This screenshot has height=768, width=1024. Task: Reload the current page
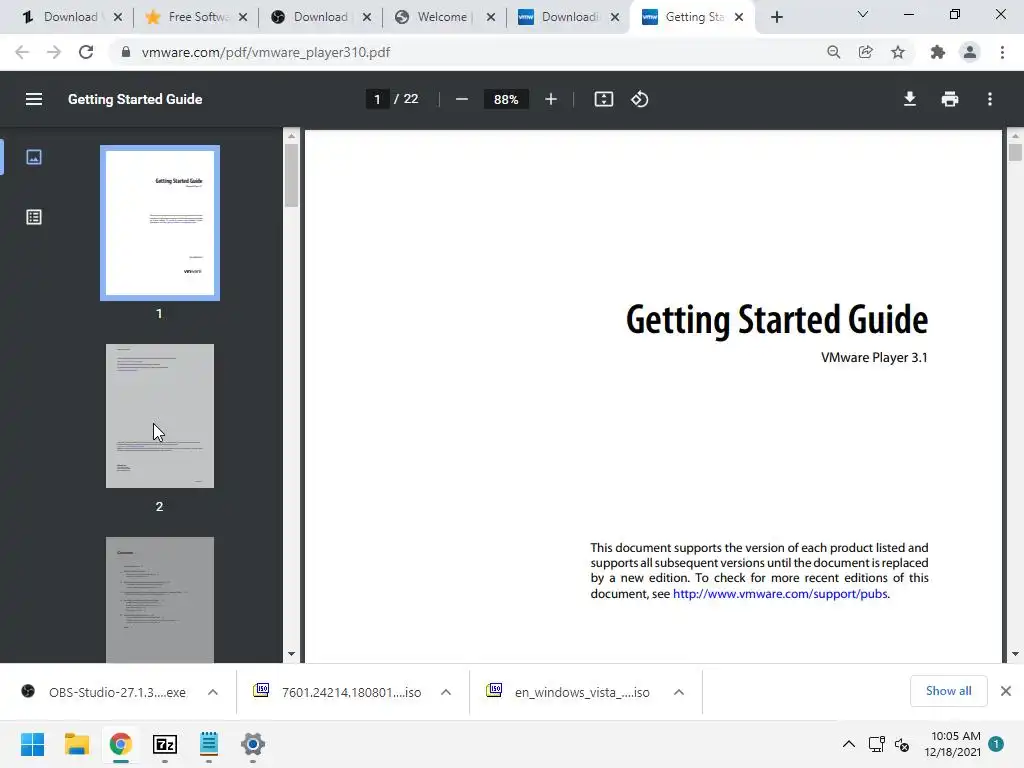tap(86, 52)
